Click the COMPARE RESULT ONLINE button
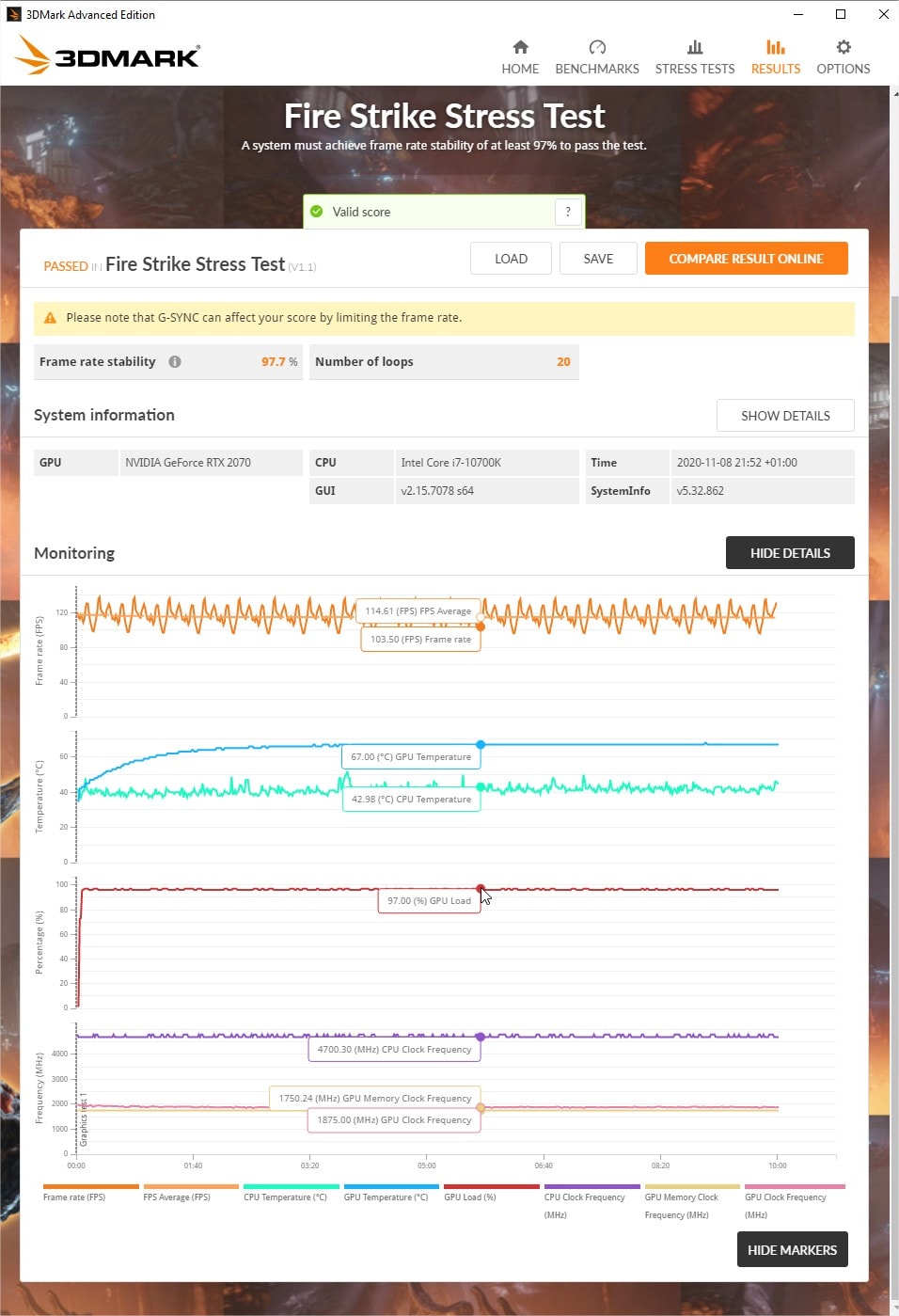 (x=746, y=258)
